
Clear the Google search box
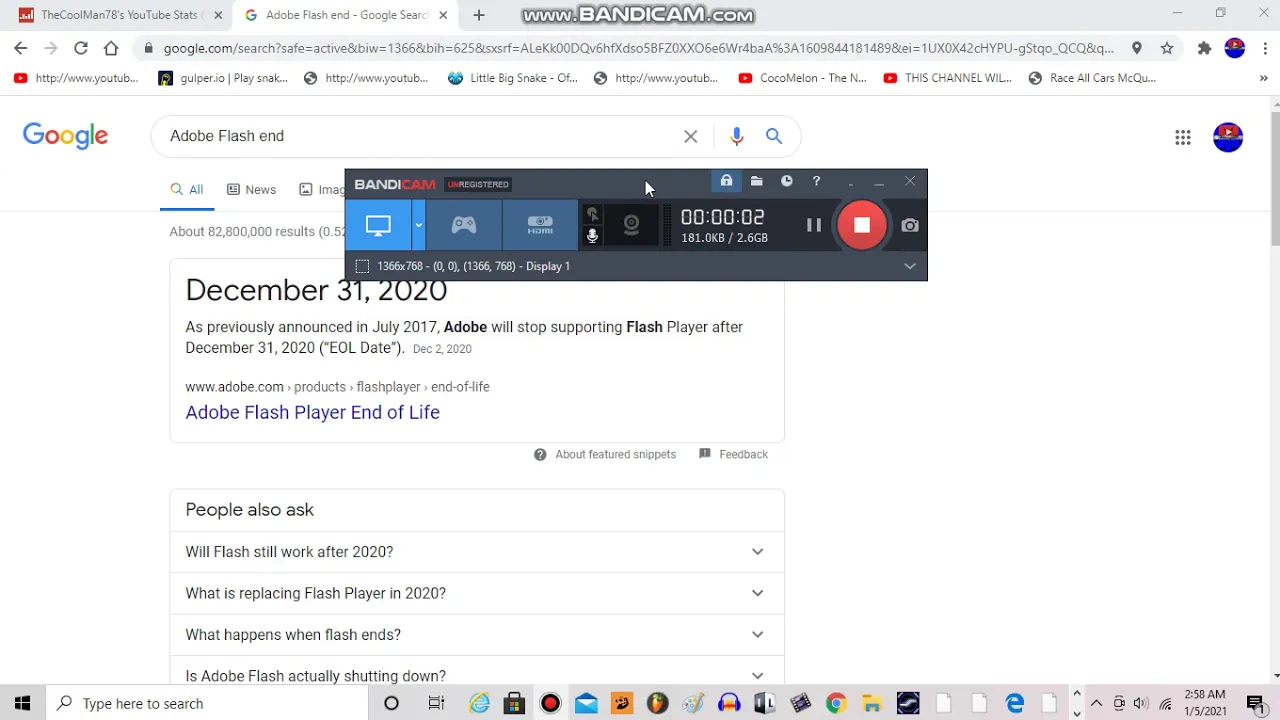pos(690,136)
